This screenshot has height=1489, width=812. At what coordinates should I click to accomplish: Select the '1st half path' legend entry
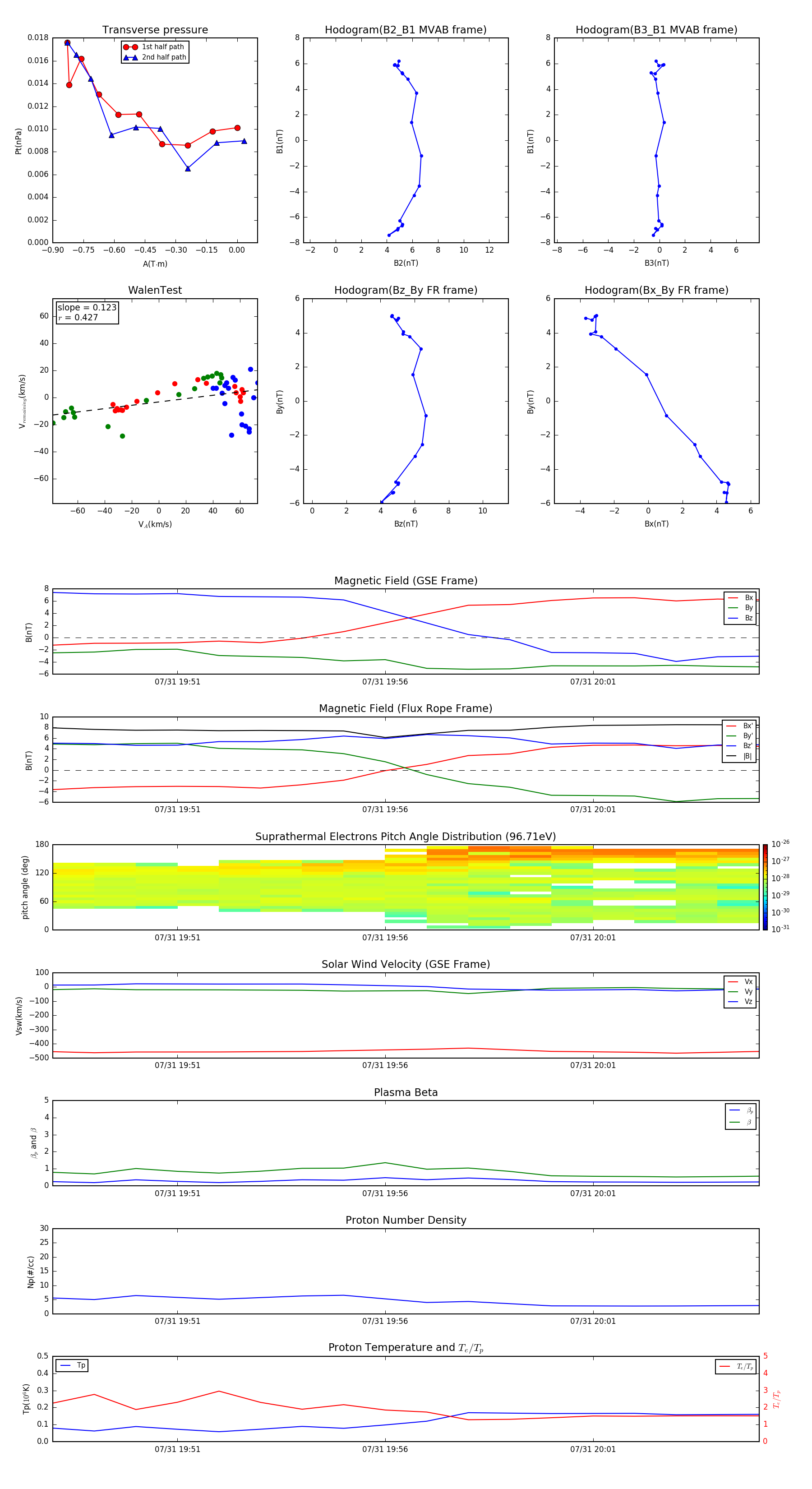(x=154, y=47)
